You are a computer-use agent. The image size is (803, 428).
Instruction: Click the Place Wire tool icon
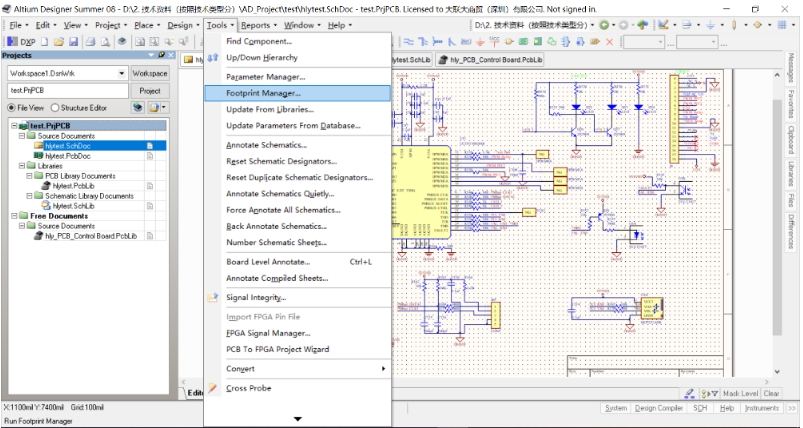click(409, 42)
